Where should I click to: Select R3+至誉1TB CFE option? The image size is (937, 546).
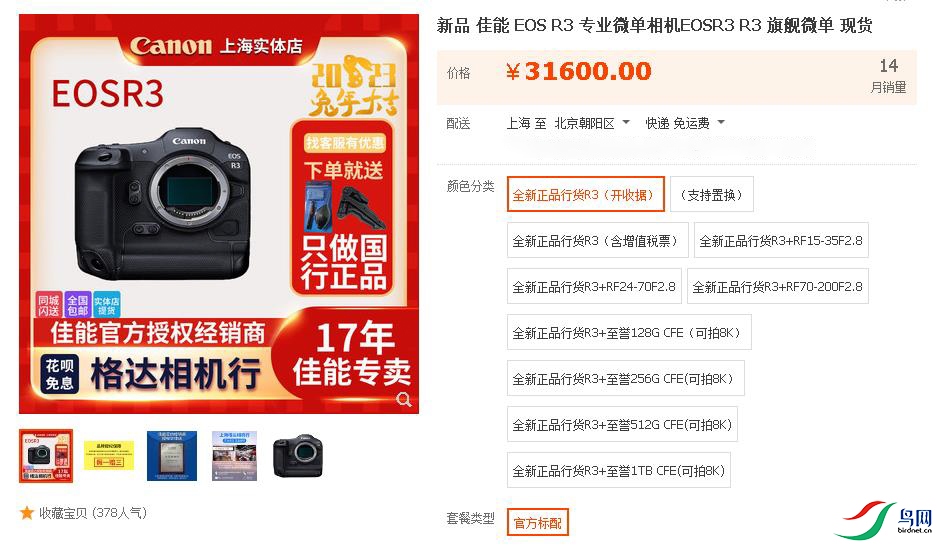tap(618, 471)
